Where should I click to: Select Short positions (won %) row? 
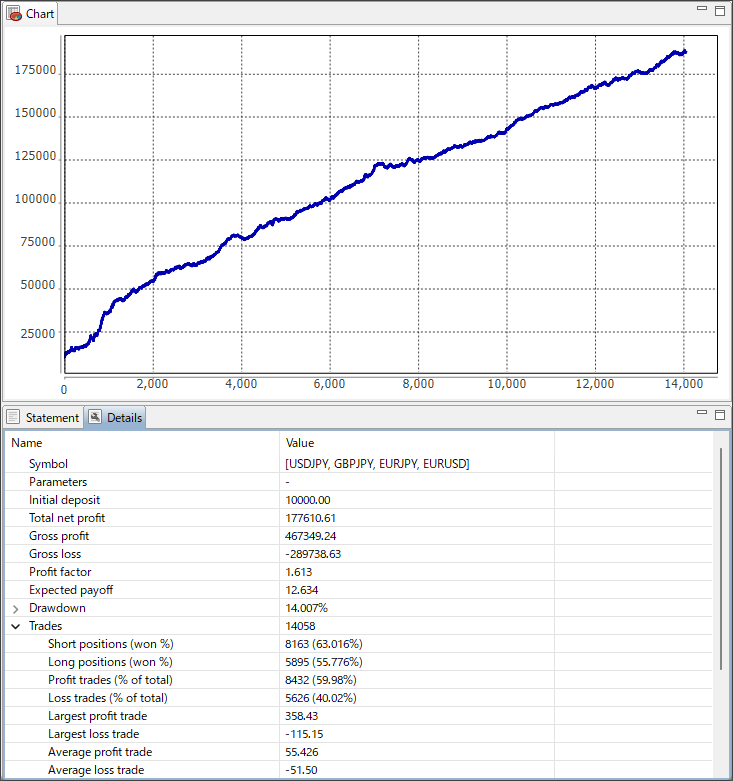point(359,644)
